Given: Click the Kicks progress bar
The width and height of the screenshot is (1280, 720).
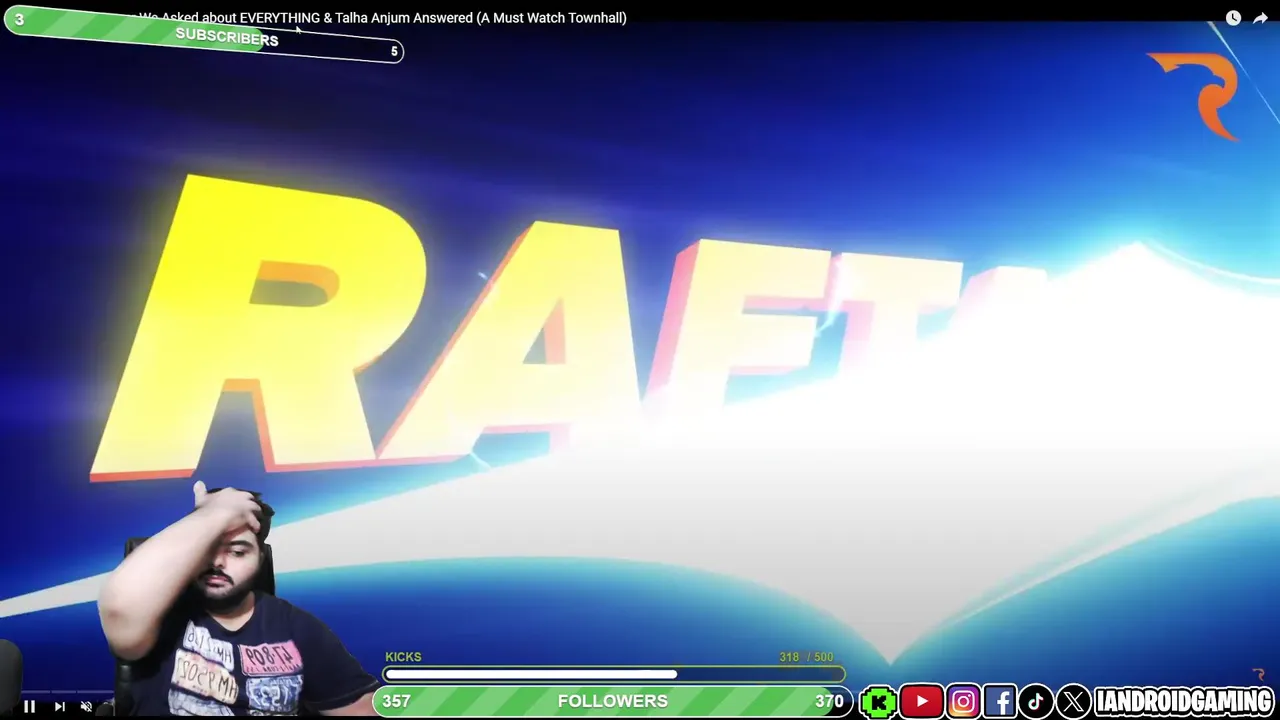Looking at the screenshot, I should pos(614,674).
